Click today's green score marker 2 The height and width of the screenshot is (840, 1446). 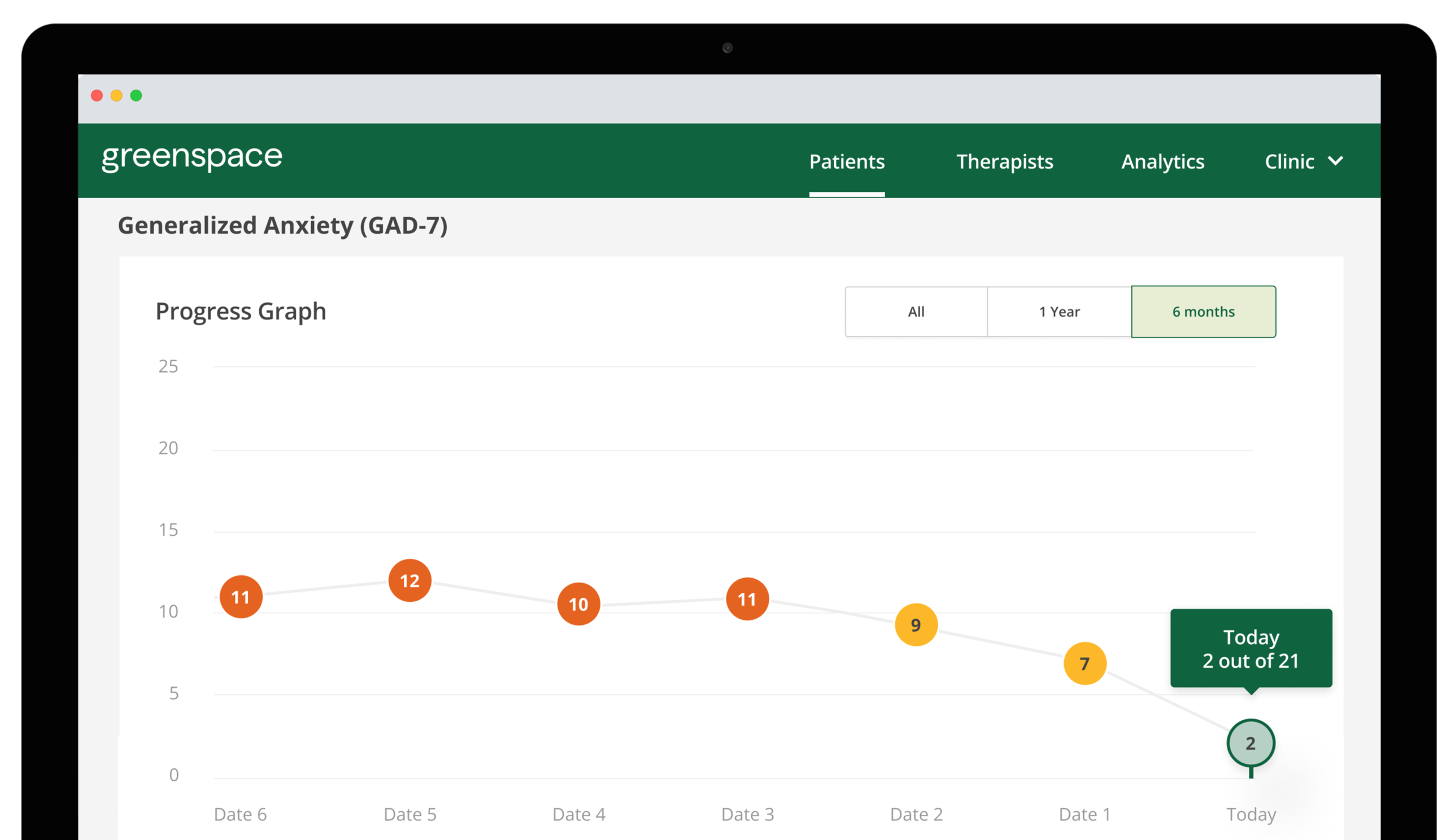1251,743
